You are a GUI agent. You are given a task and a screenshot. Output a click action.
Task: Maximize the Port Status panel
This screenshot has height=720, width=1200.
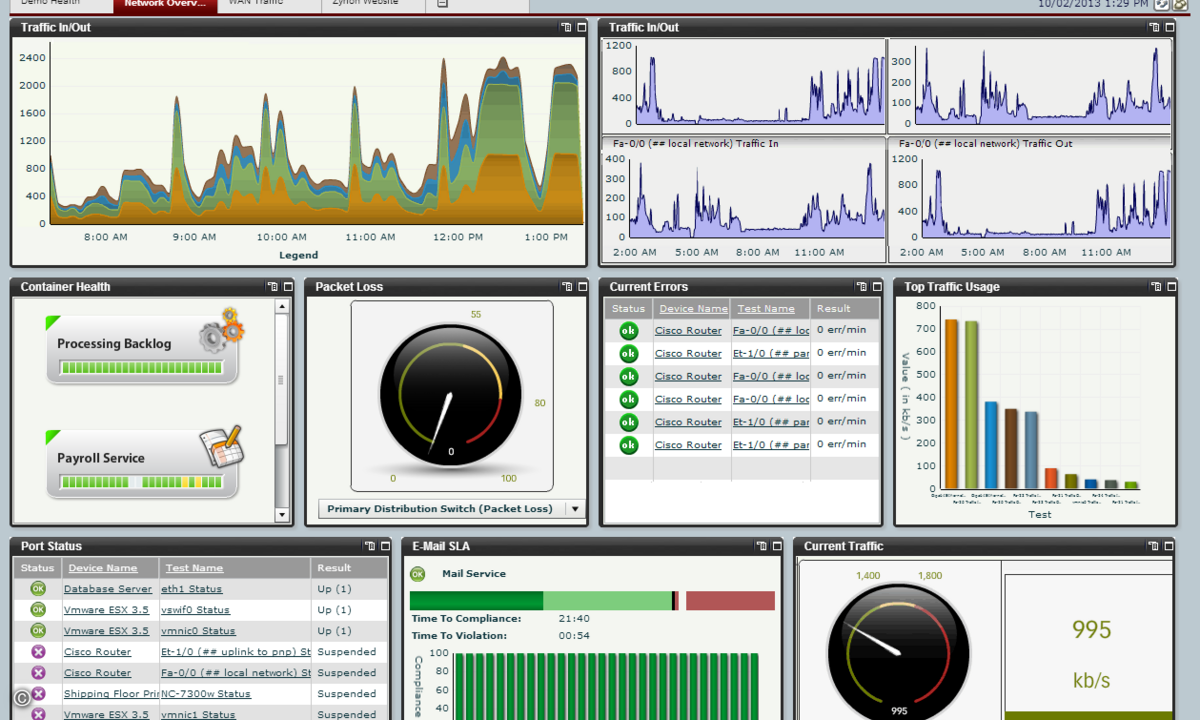[x=385, y=546]
